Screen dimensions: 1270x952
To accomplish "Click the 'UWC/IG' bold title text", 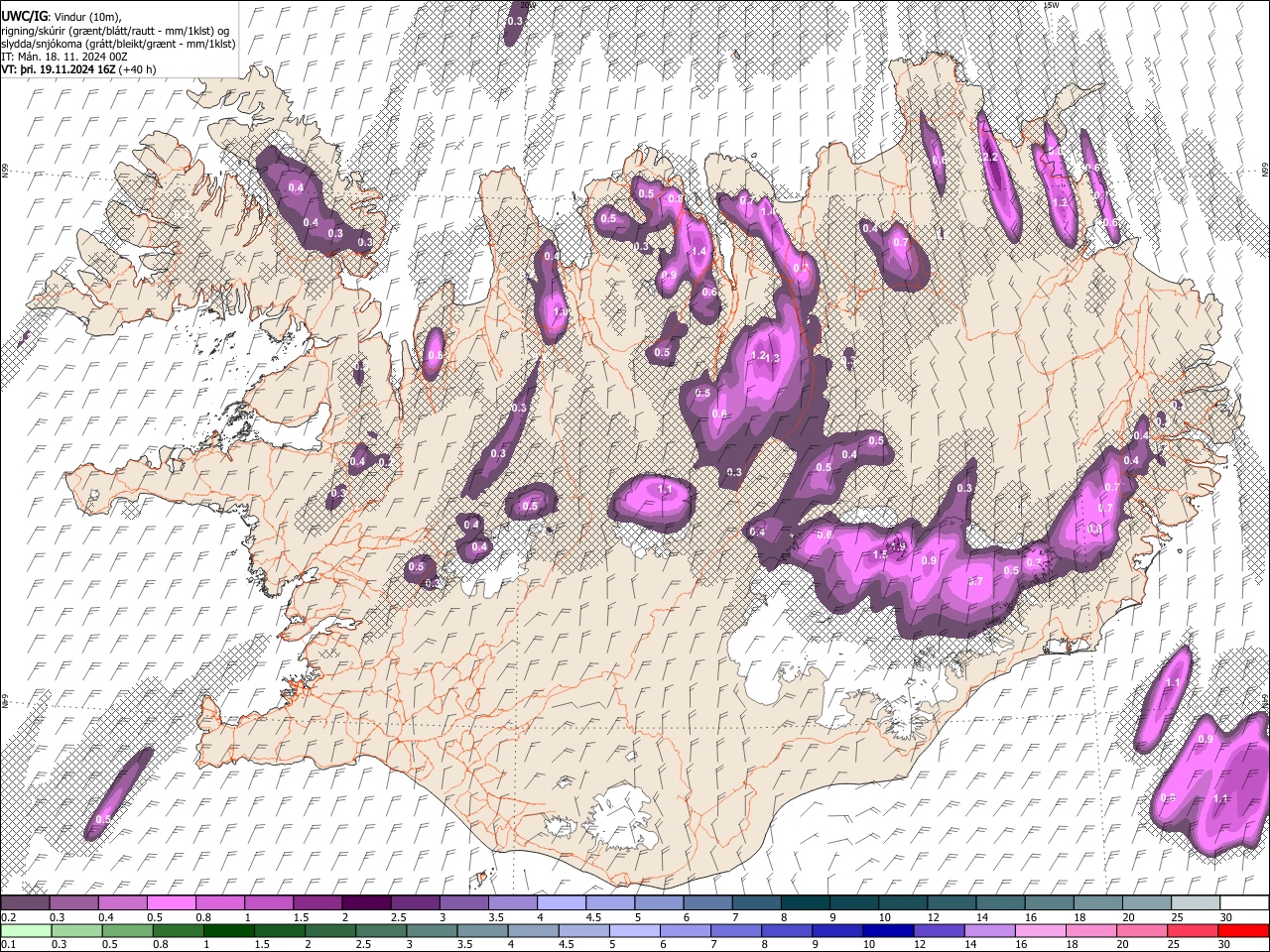I will click(23, 15).
